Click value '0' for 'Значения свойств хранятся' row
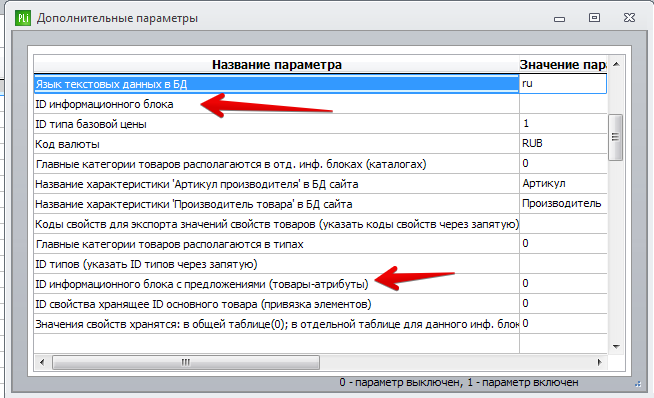 pyautogui.click(x=563, y=324)
